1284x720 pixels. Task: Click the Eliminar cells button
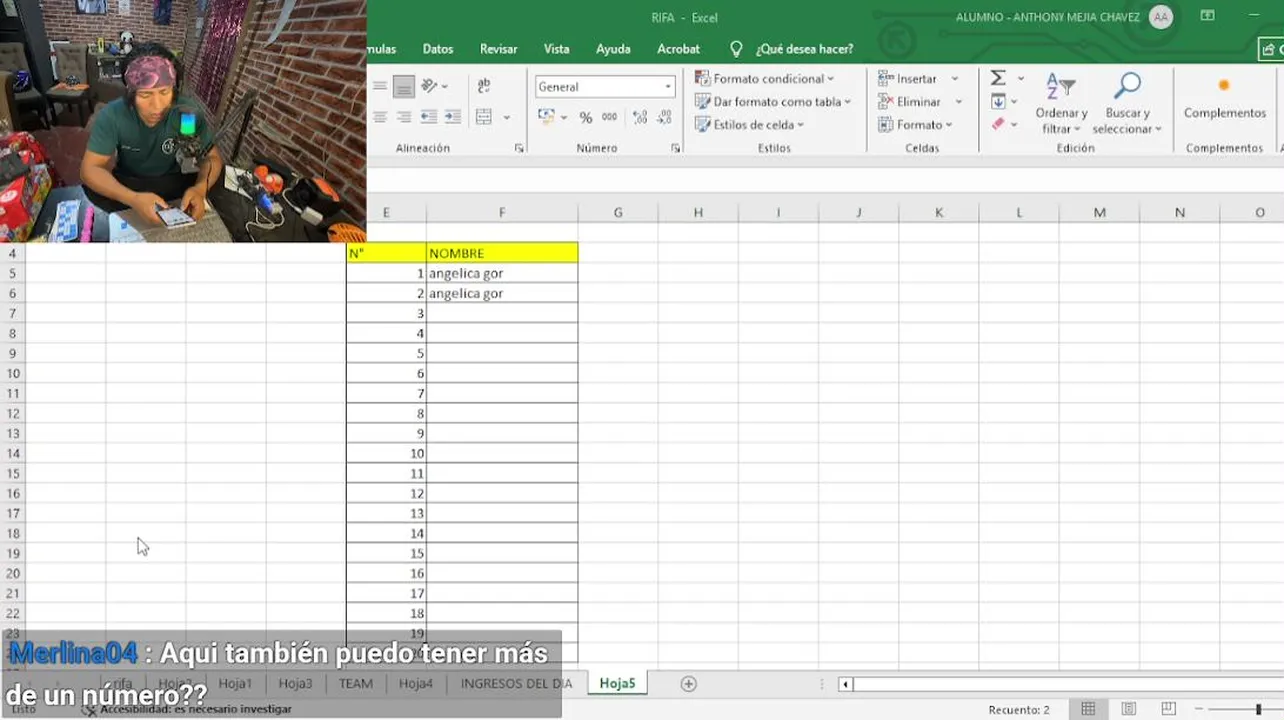[x=910, y=102]
